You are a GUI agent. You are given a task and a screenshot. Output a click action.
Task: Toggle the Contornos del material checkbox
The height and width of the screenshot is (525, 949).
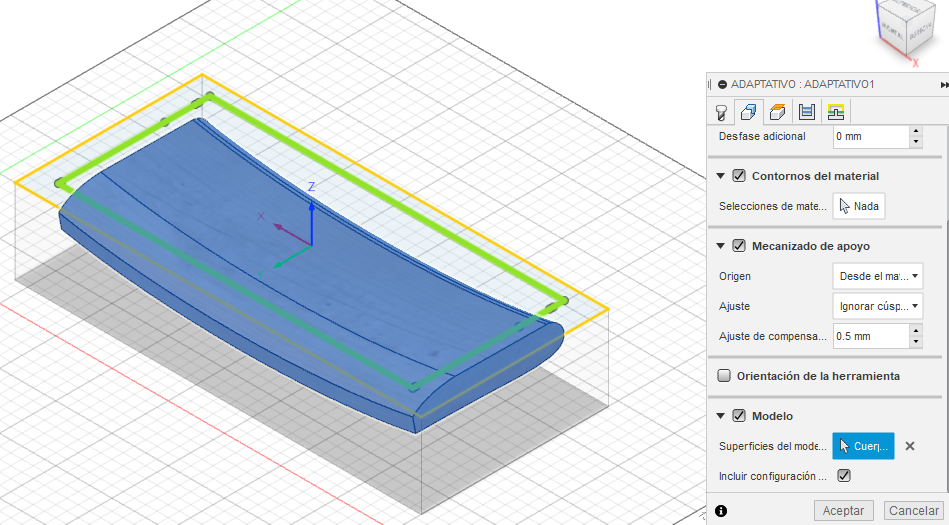(740, 176)
